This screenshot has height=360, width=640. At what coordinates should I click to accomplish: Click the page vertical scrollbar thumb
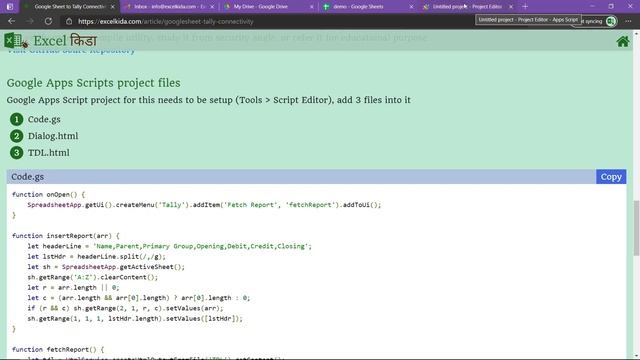pos(636,228)
